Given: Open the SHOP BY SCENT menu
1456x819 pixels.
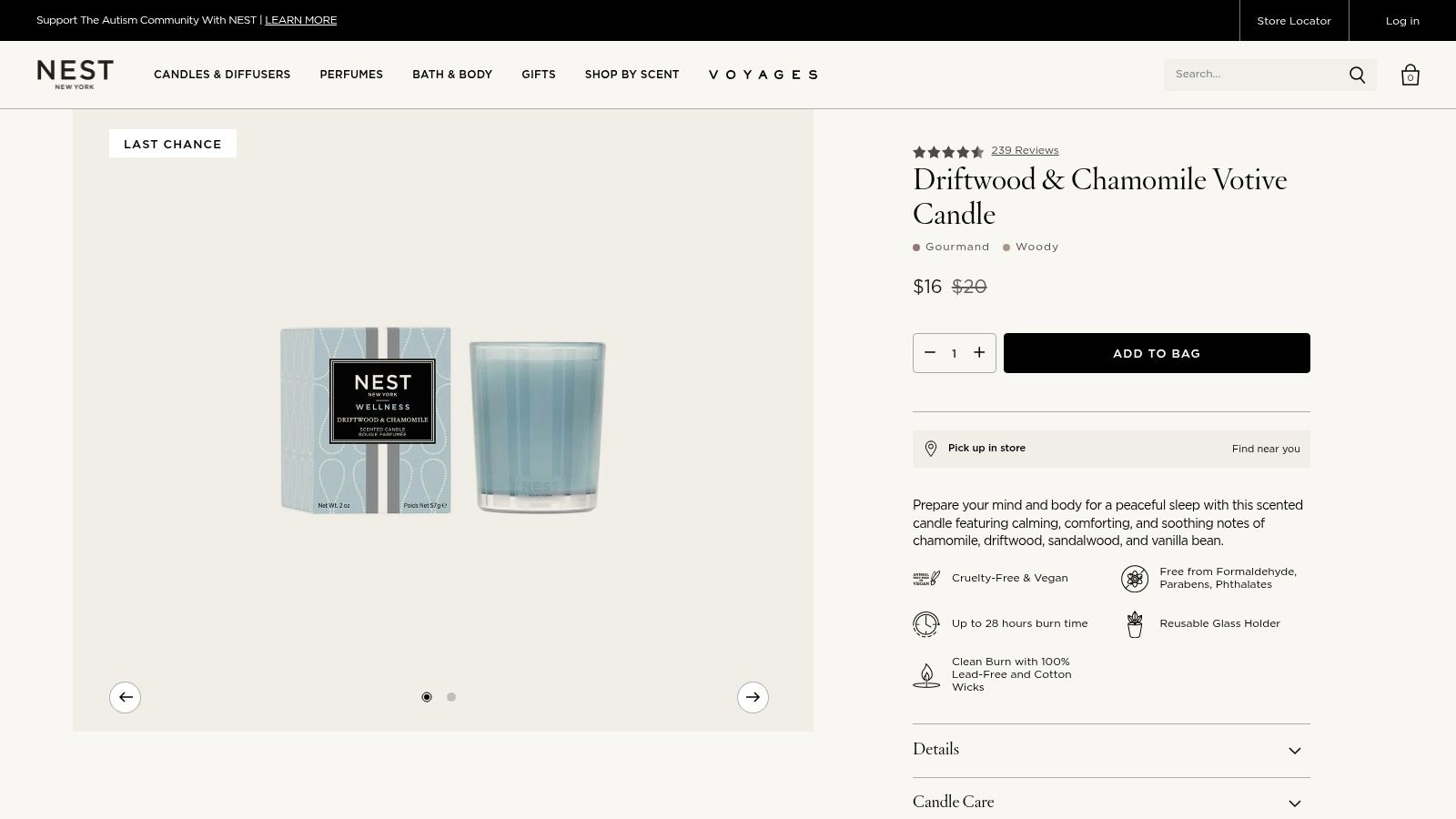Looking at the screenshot, I should (x=632, y=75).
